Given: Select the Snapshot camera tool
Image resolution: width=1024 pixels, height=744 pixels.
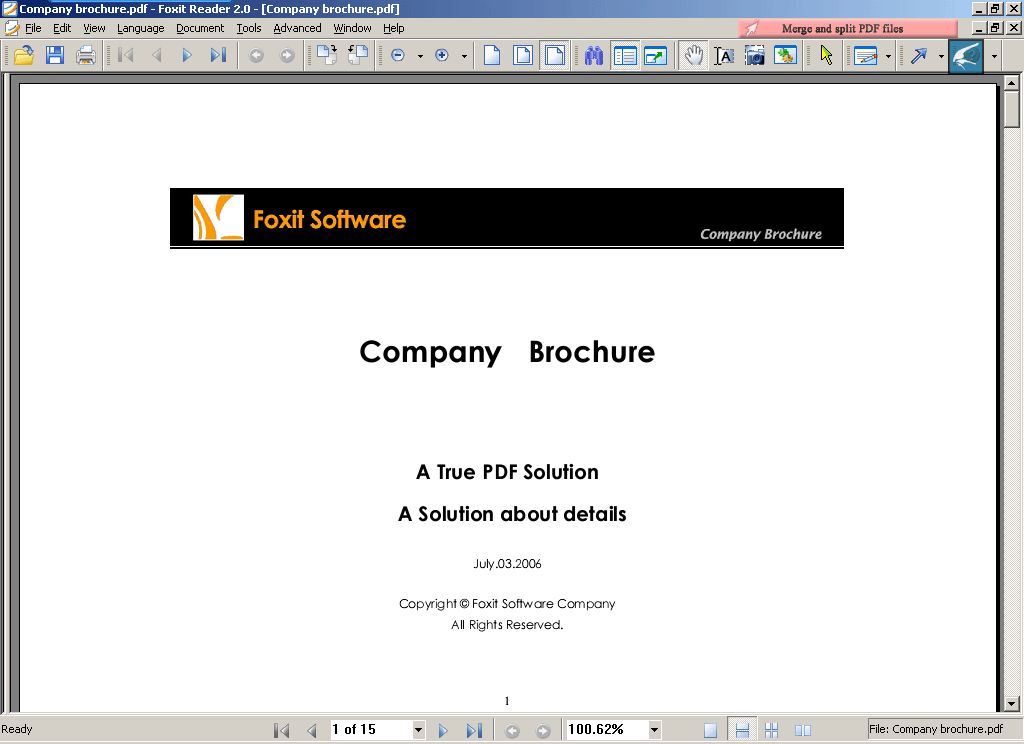Looking at the screenshot, I should 754,56.
